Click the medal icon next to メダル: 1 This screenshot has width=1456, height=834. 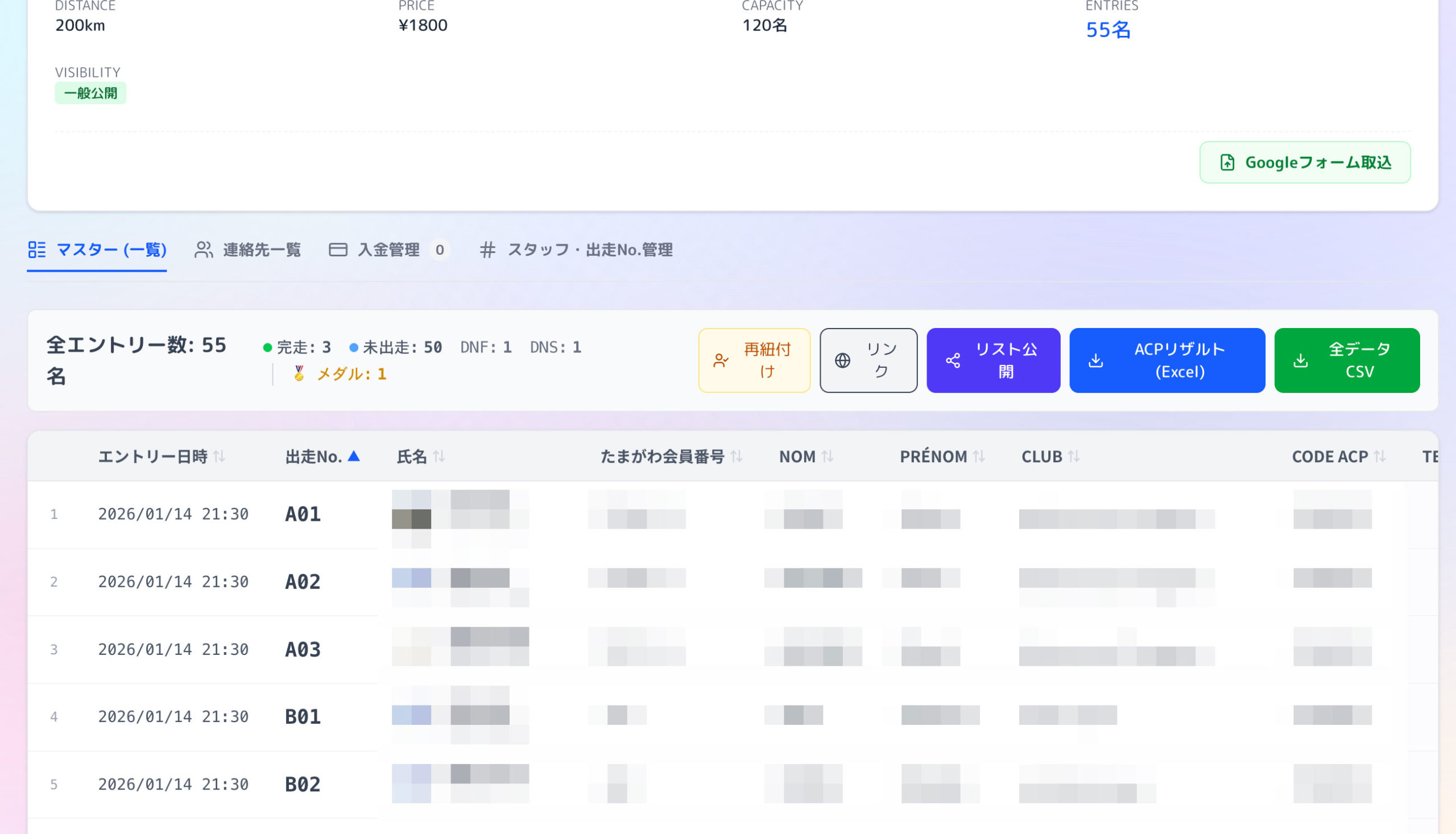click(x=299, y=374)
